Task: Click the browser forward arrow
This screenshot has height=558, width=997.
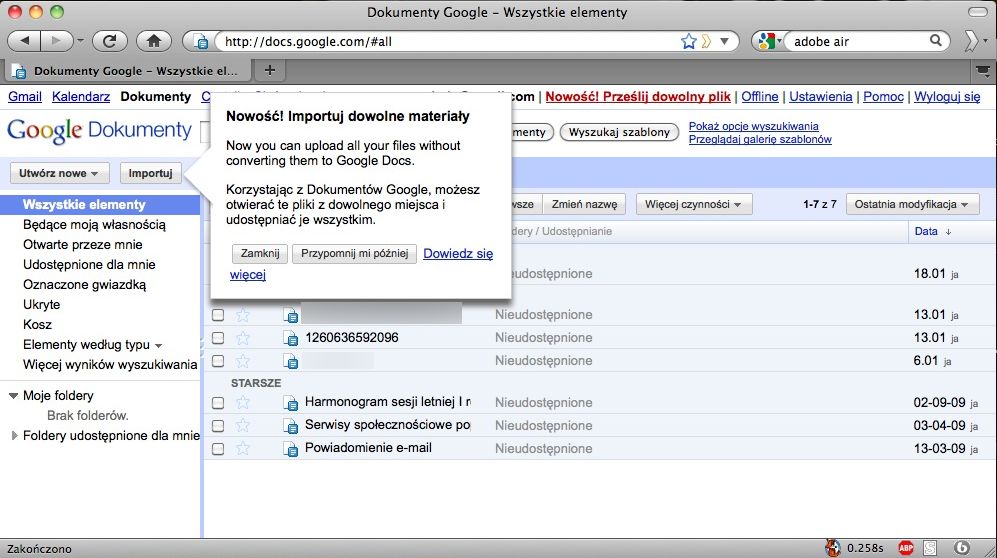Action: pyautogui.click(x=56, y=41)
